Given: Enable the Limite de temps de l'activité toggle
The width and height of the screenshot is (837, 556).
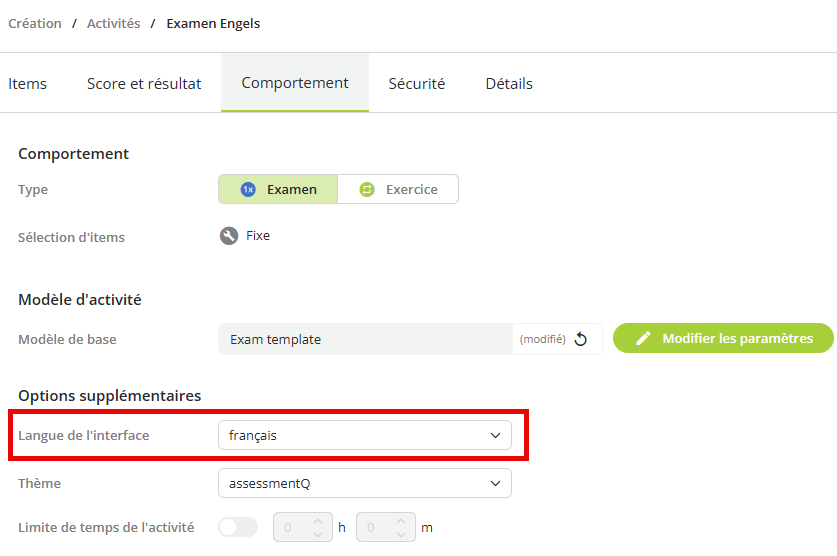Looking at the screenshot, I should point(238,527).
